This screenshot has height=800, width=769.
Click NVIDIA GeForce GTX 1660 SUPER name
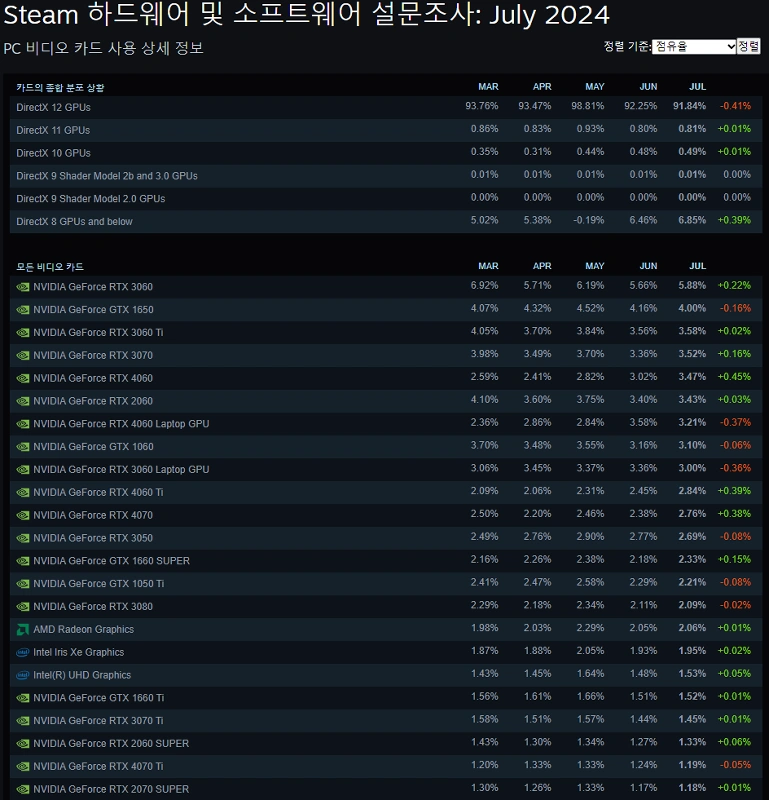(x=111, y=561)
